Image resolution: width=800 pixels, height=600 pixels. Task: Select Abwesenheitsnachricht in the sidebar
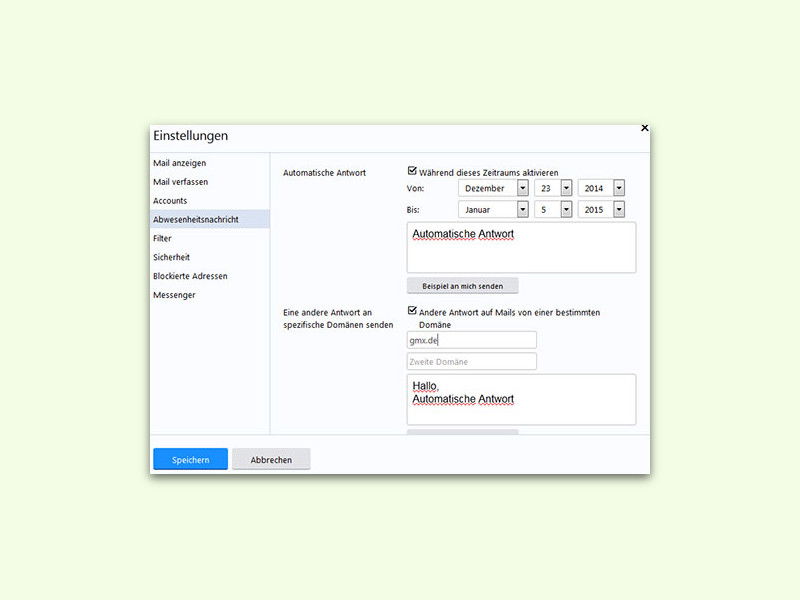210,219
